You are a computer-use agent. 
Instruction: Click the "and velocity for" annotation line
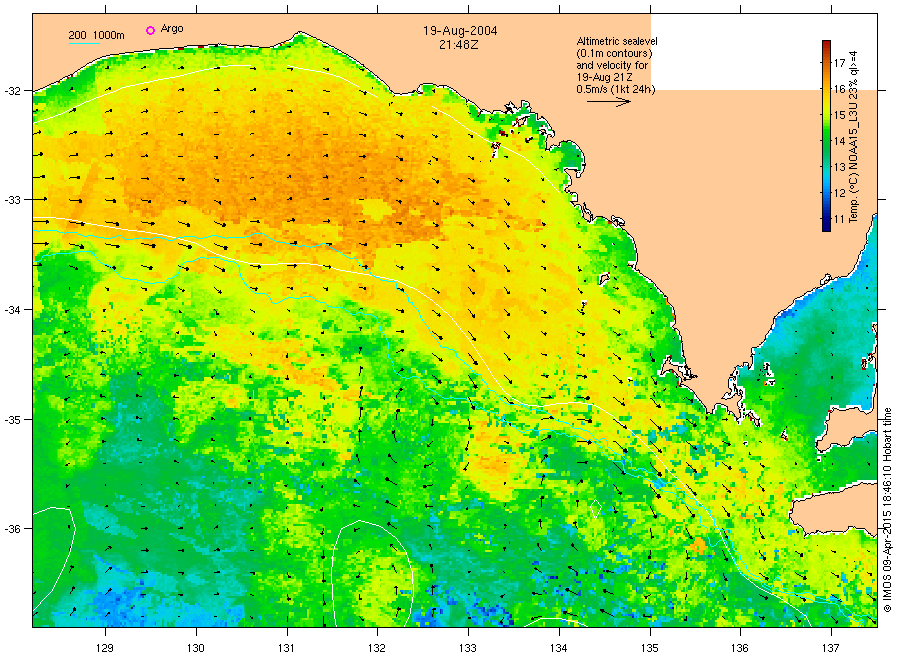point(612,65)
